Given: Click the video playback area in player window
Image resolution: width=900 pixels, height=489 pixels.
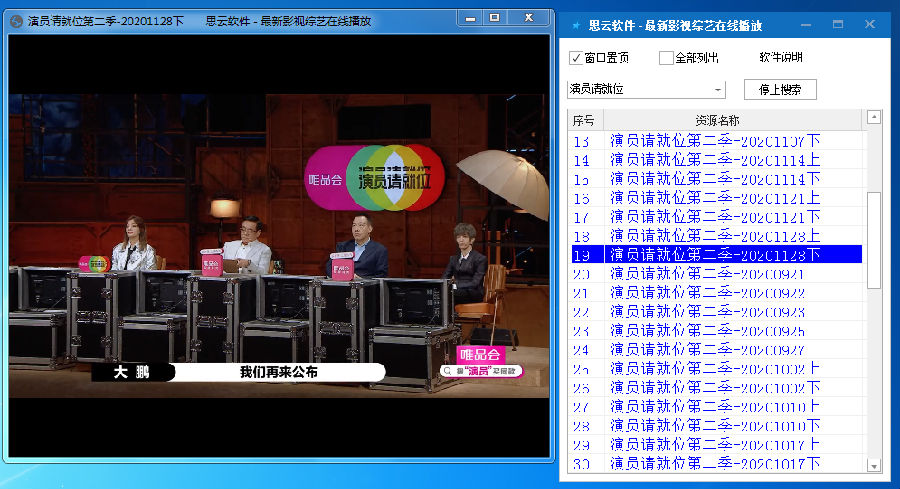Looking at the screenshot, I should click(279, 246).
